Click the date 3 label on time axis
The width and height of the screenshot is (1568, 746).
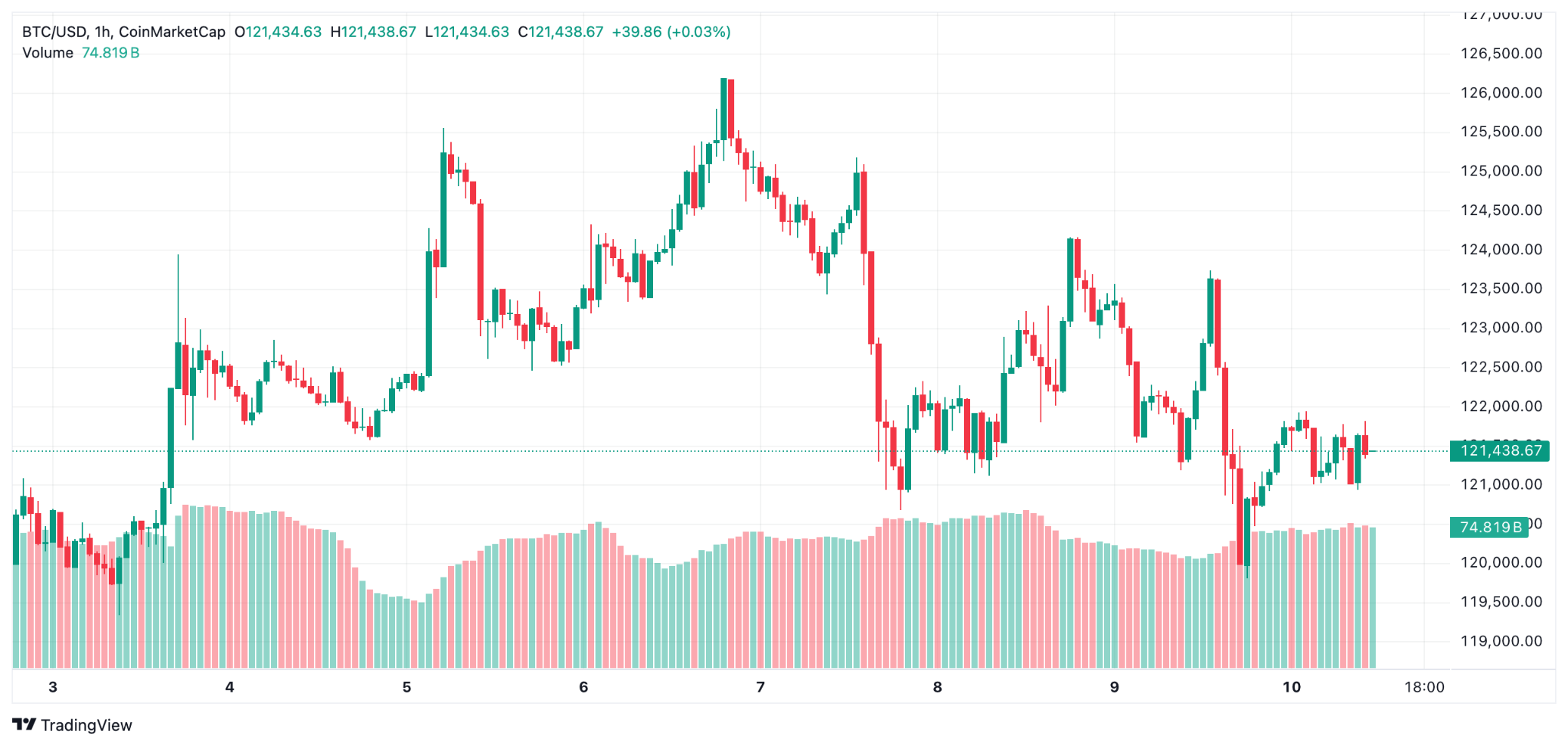(53, 687)
